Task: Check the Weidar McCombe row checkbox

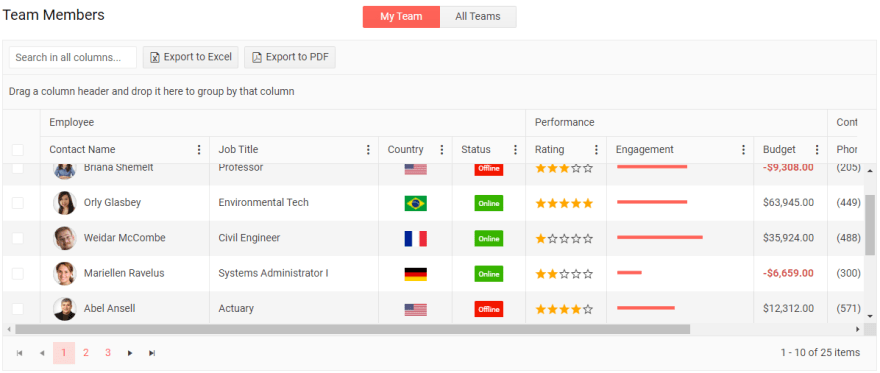Action: click(18, 238)
